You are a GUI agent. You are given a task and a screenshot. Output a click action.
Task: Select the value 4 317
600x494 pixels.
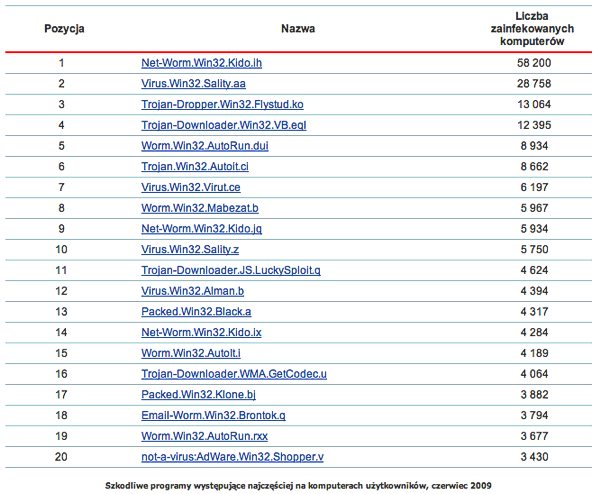(534, 311)
